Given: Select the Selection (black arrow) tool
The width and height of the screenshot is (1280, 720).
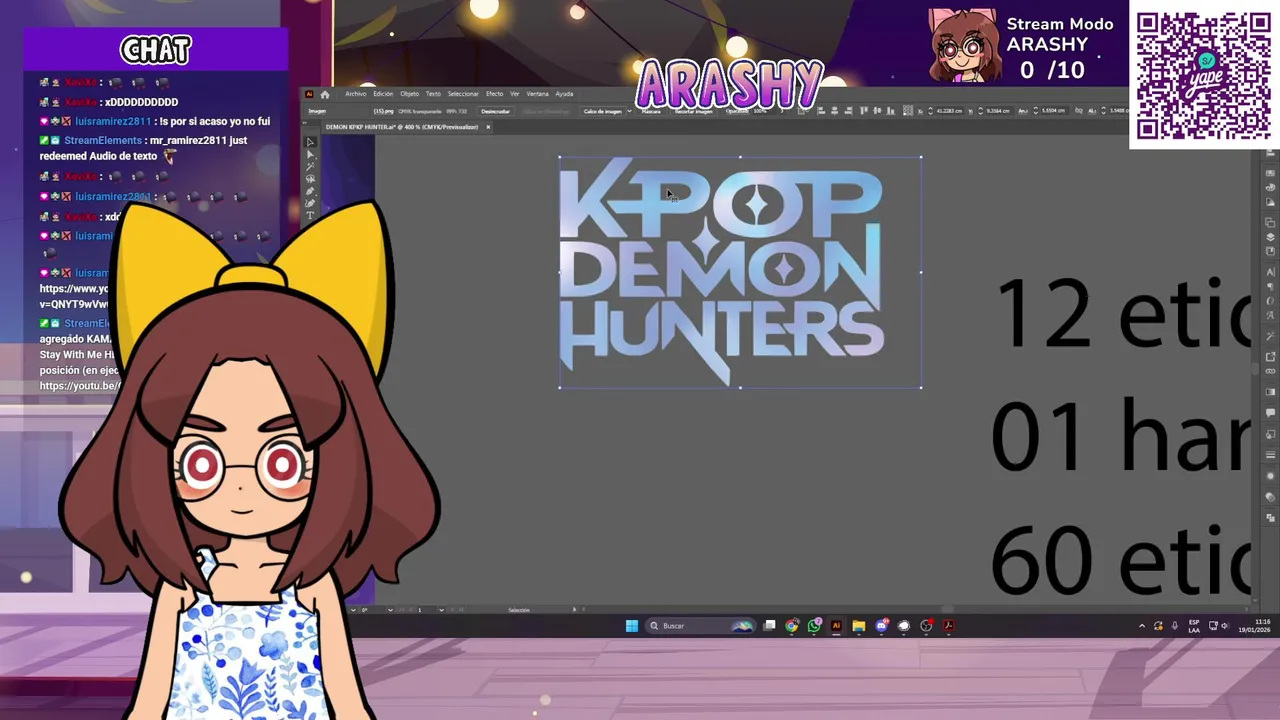Looking at the screenshot, I should pos(310,142).
